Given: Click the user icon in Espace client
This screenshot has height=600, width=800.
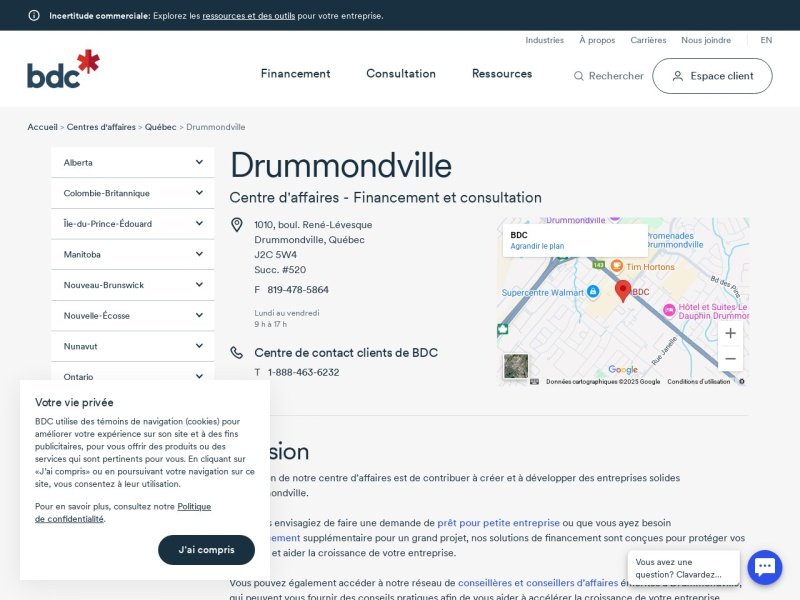Looking at the screenshot, I should tap(678, 76).
